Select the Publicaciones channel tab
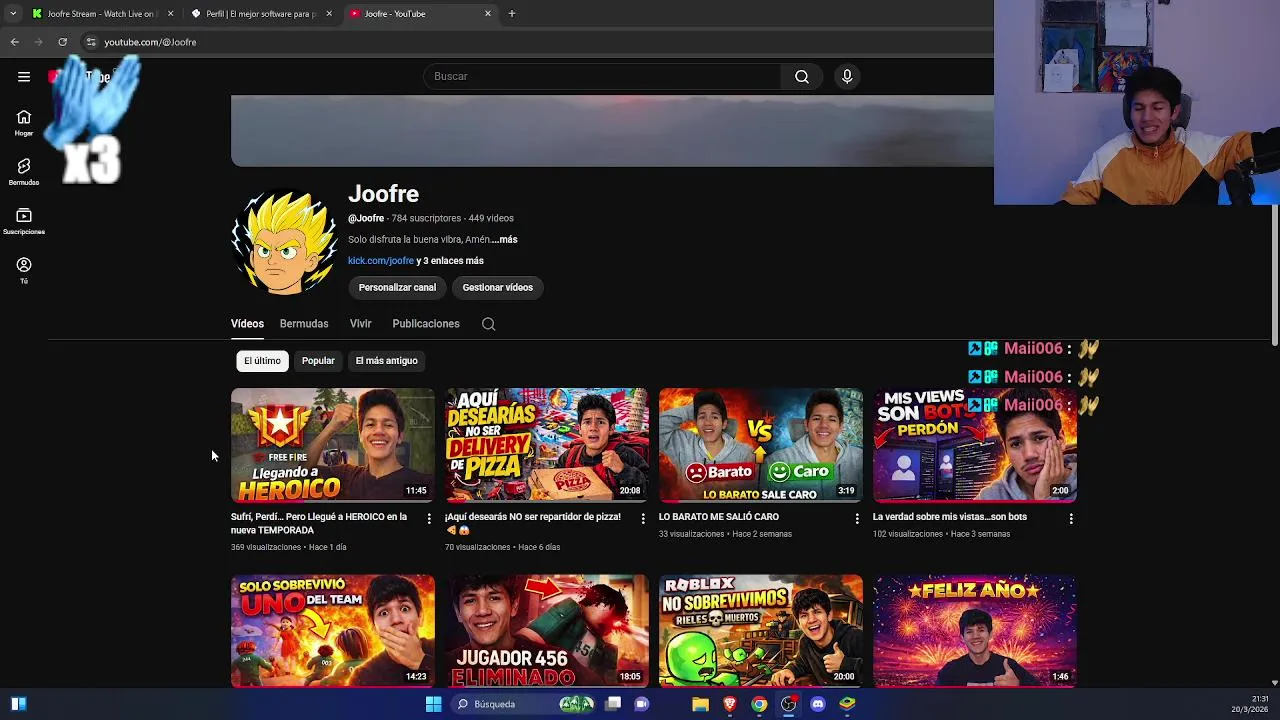Image resolution: width=1280 pixels, height=720 pixels. coord(426,324)
